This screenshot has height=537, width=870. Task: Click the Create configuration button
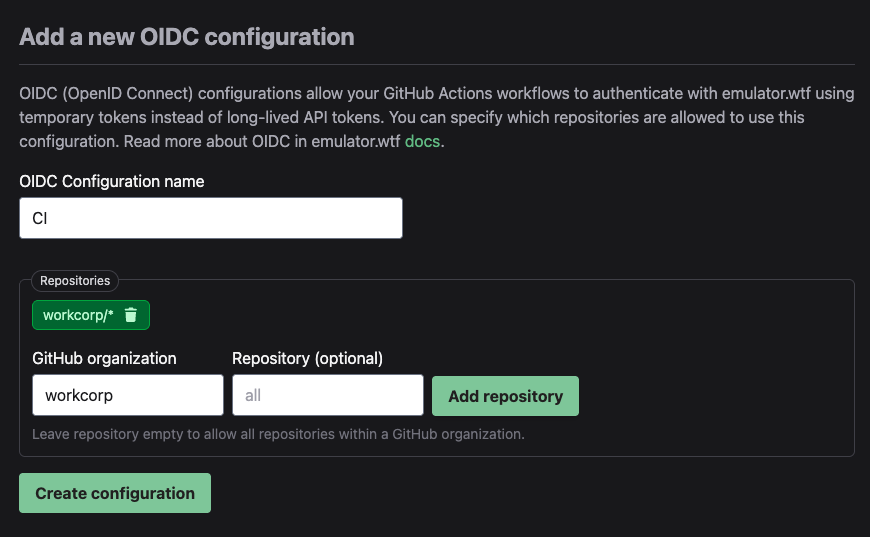(115, 493)
